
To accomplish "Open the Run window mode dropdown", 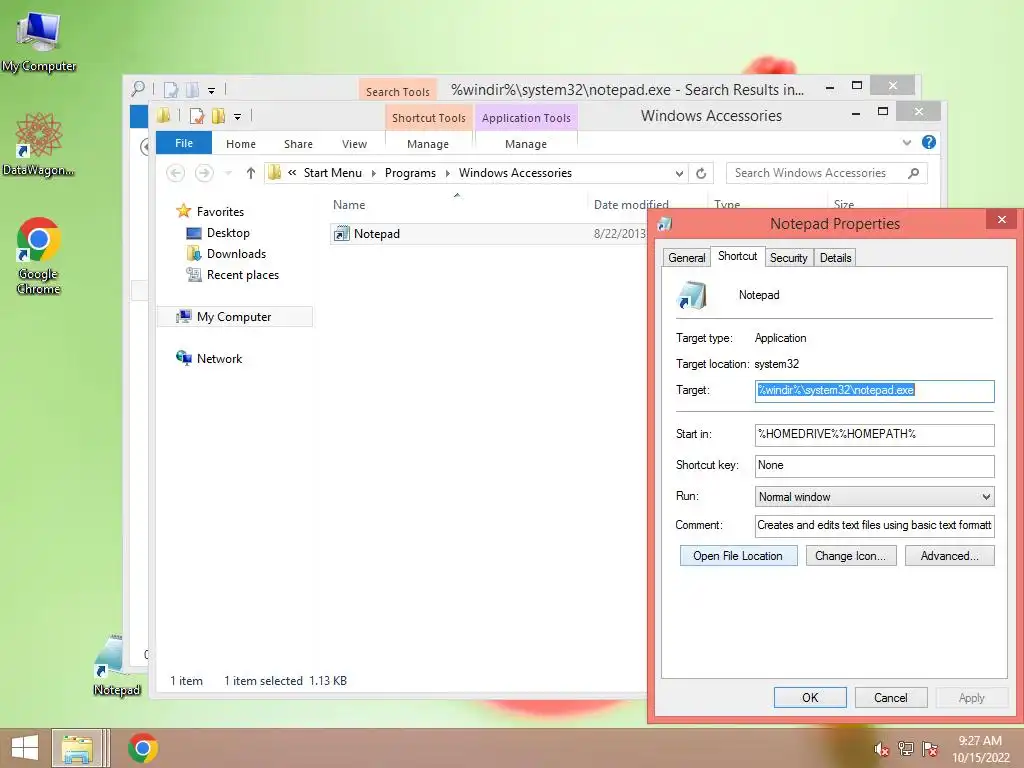I will pyautogui.click(x=985, y=497).
